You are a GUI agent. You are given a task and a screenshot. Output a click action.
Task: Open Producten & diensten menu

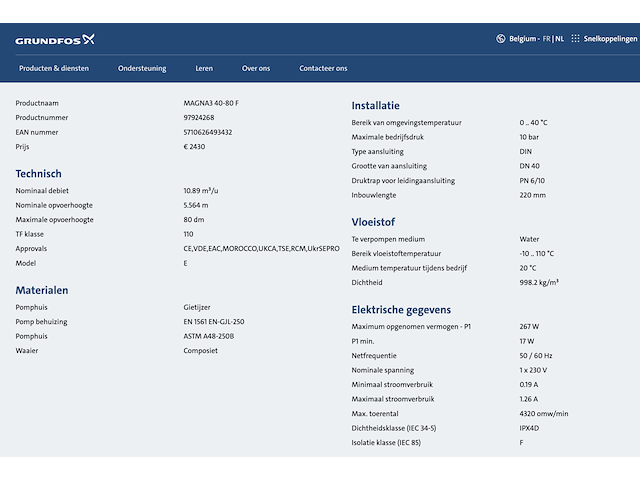(54, 68)
